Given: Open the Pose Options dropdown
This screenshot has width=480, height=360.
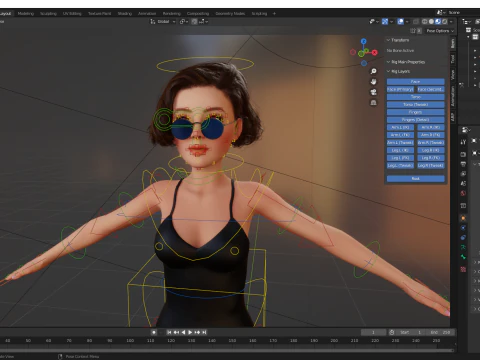Looking at the screenshot, I should pos(440,31).
